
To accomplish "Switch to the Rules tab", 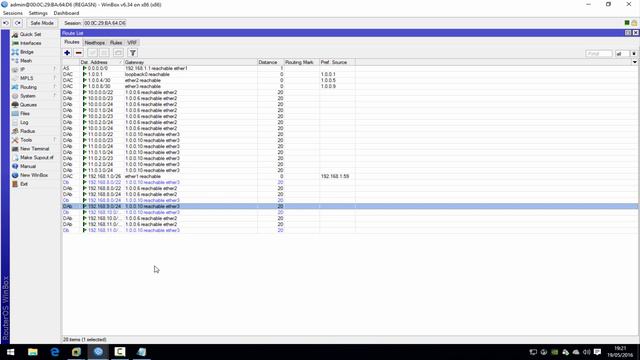I will 116,43.
